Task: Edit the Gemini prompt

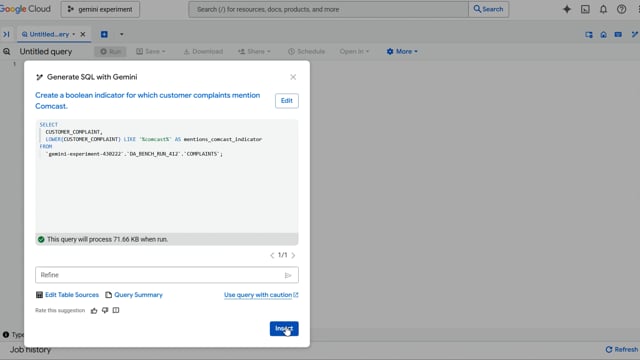Action: 287,101
